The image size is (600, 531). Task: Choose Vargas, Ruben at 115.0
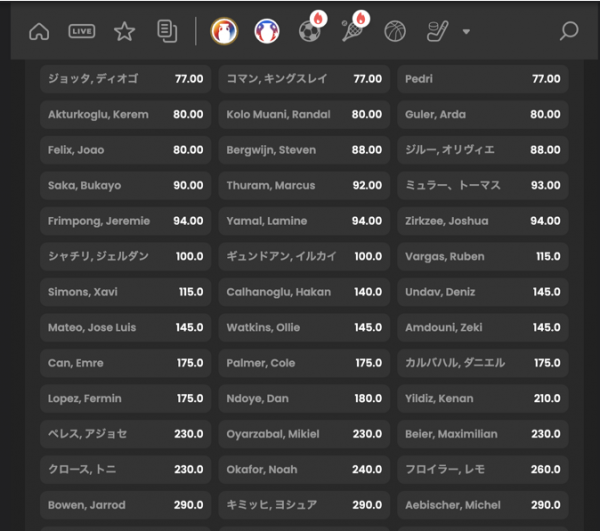(483, 256)
